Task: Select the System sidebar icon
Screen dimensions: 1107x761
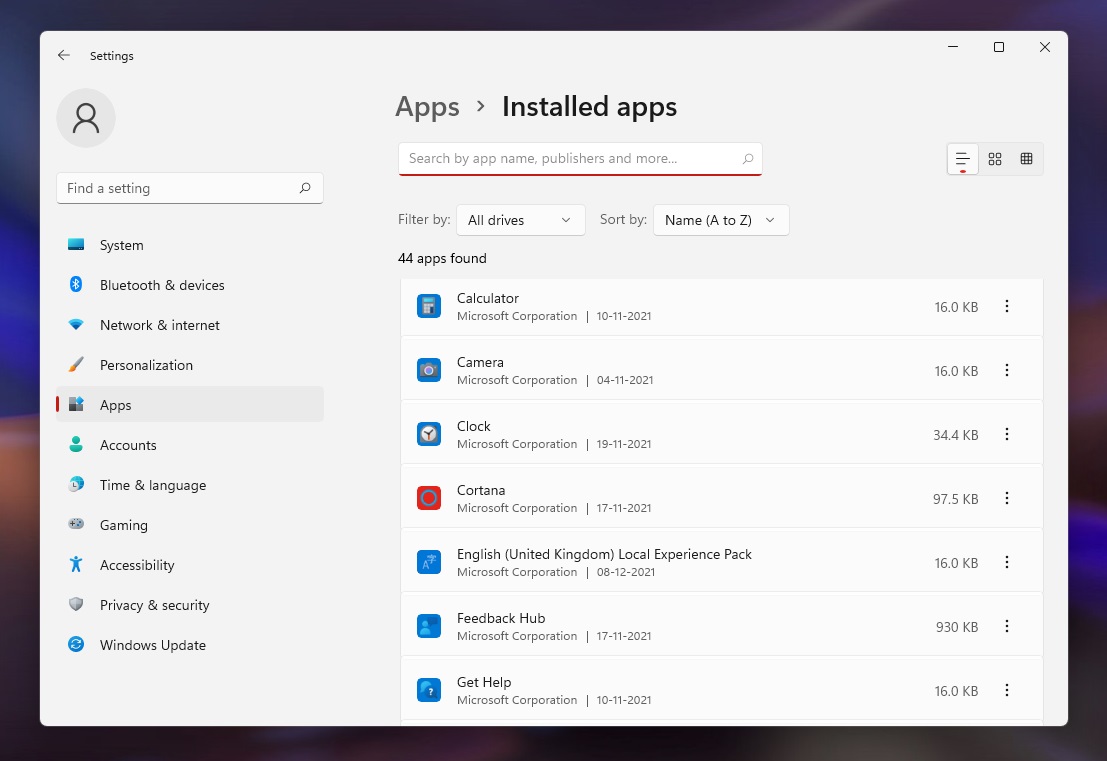Action: click(x=75, y=244)
